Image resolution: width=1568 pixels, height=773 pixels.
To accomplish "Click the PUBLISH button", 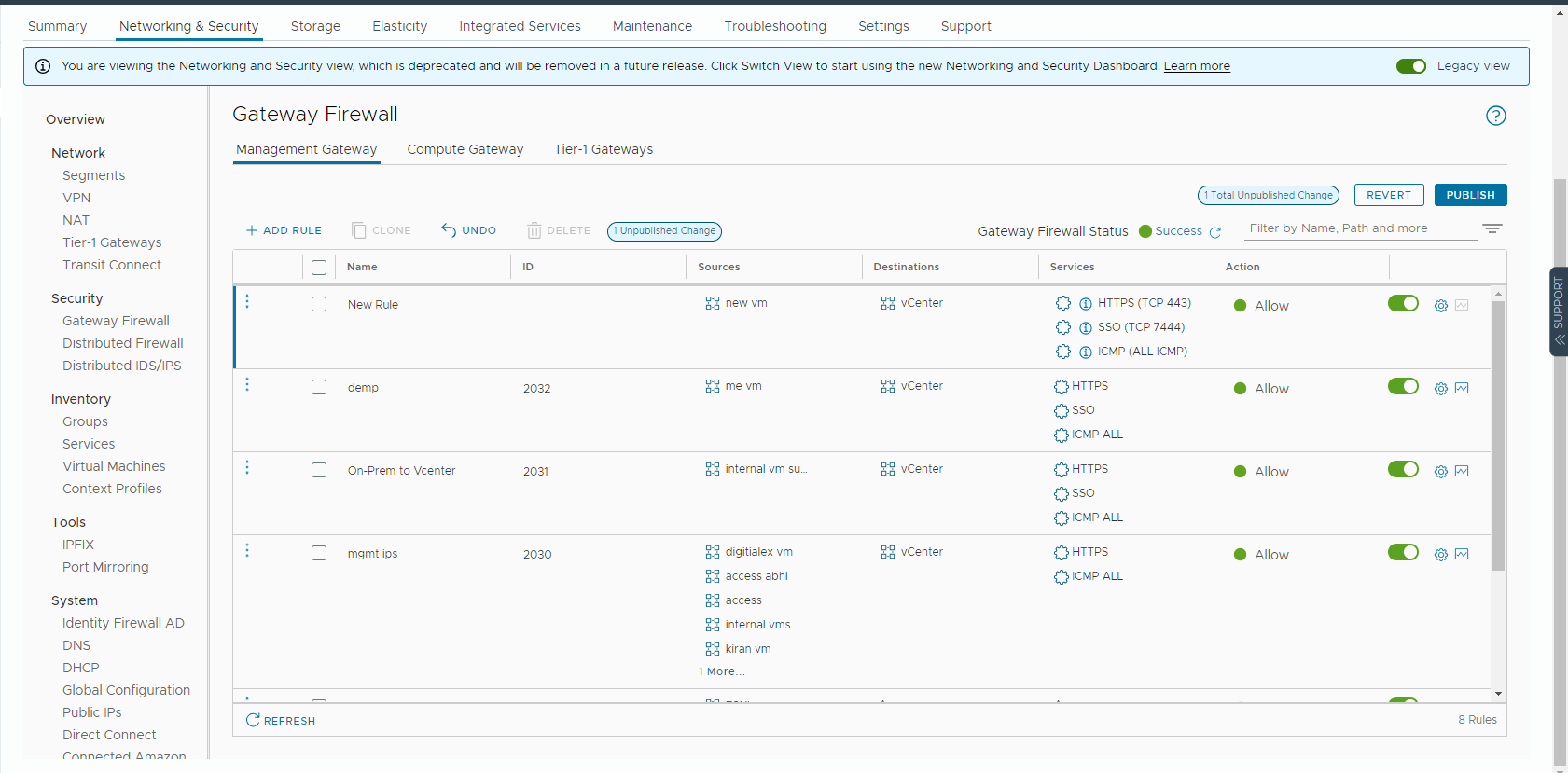I will pyautogui.click(x=1470, y=195).
